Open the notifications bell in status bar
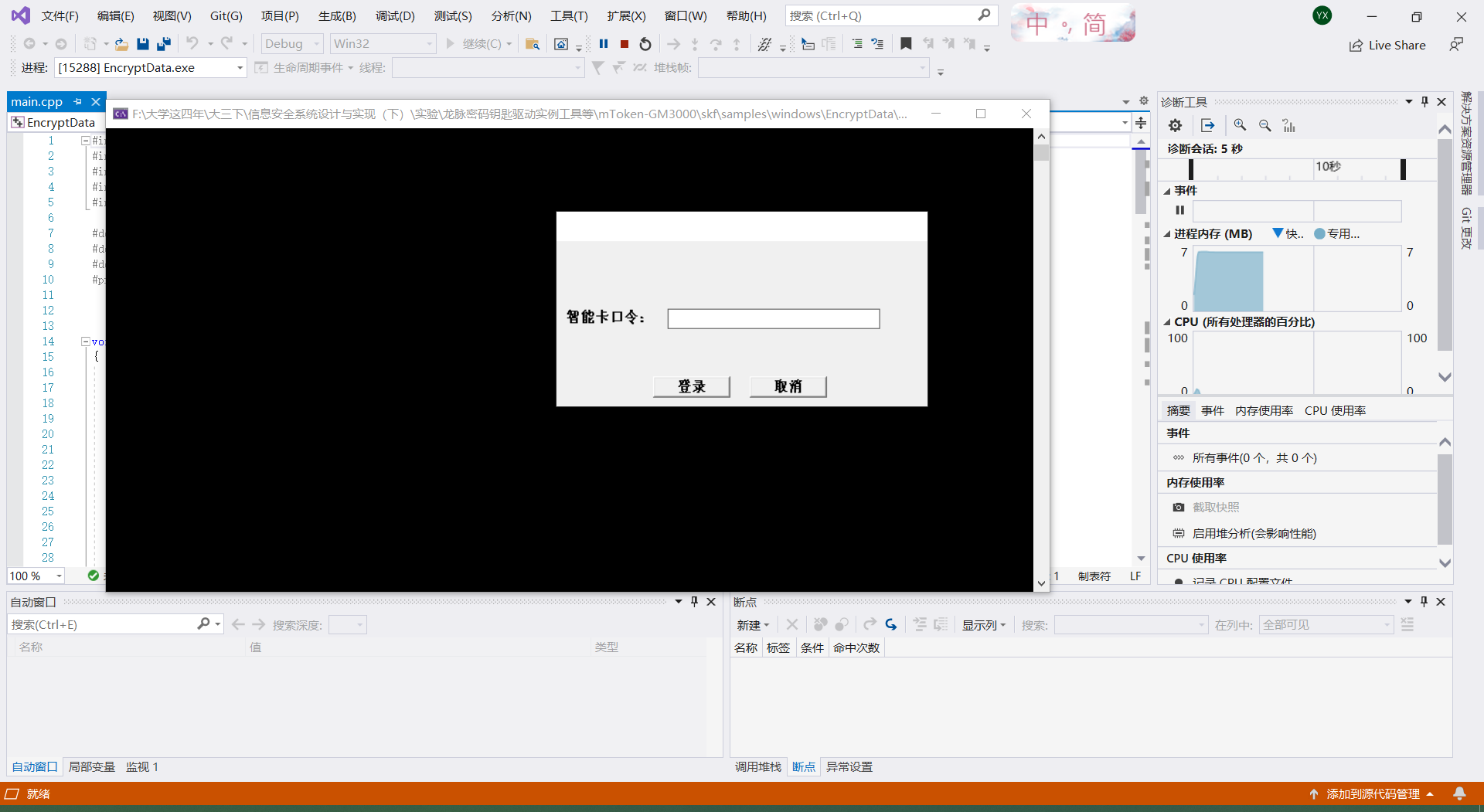 (1459, 793)
